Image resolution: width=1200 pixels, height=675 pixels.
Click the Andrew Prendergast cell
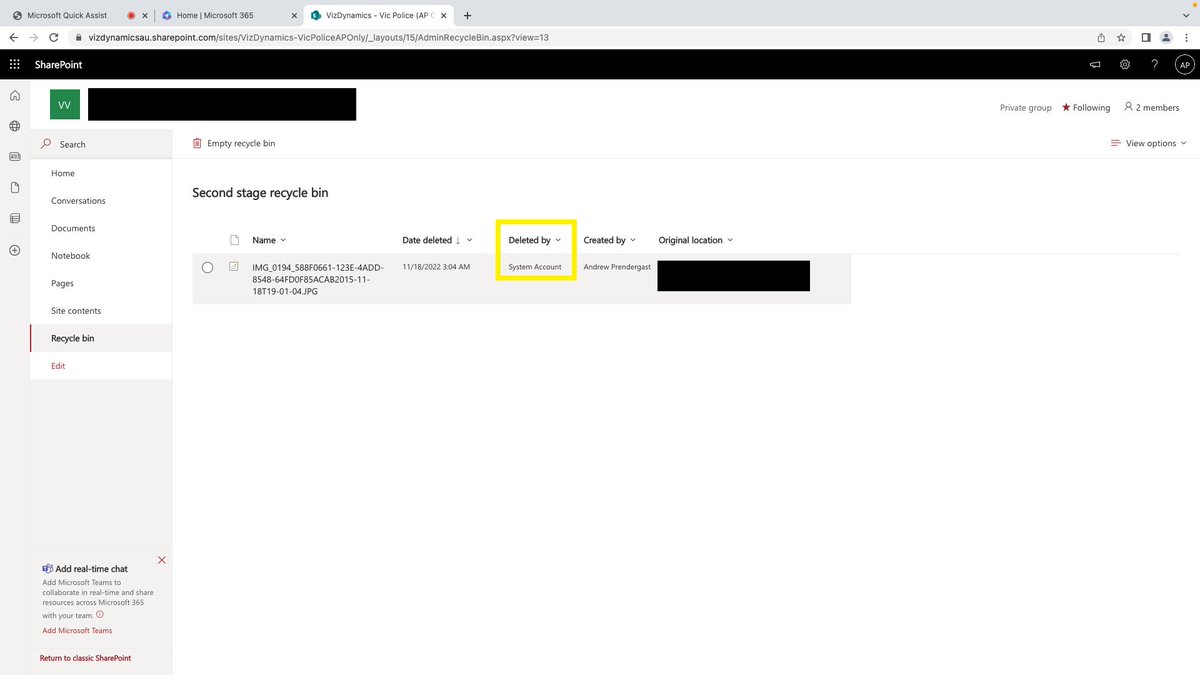[615, 267]
